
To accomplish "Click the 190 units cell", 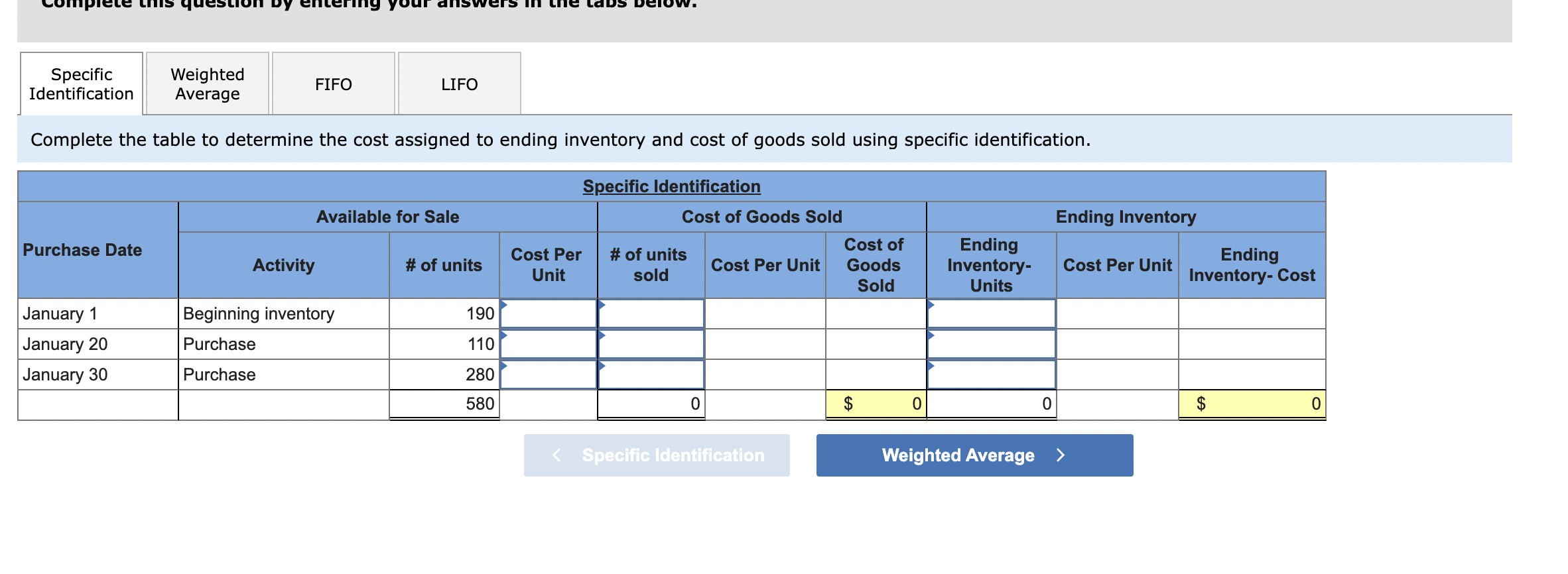I will point(444,314).
